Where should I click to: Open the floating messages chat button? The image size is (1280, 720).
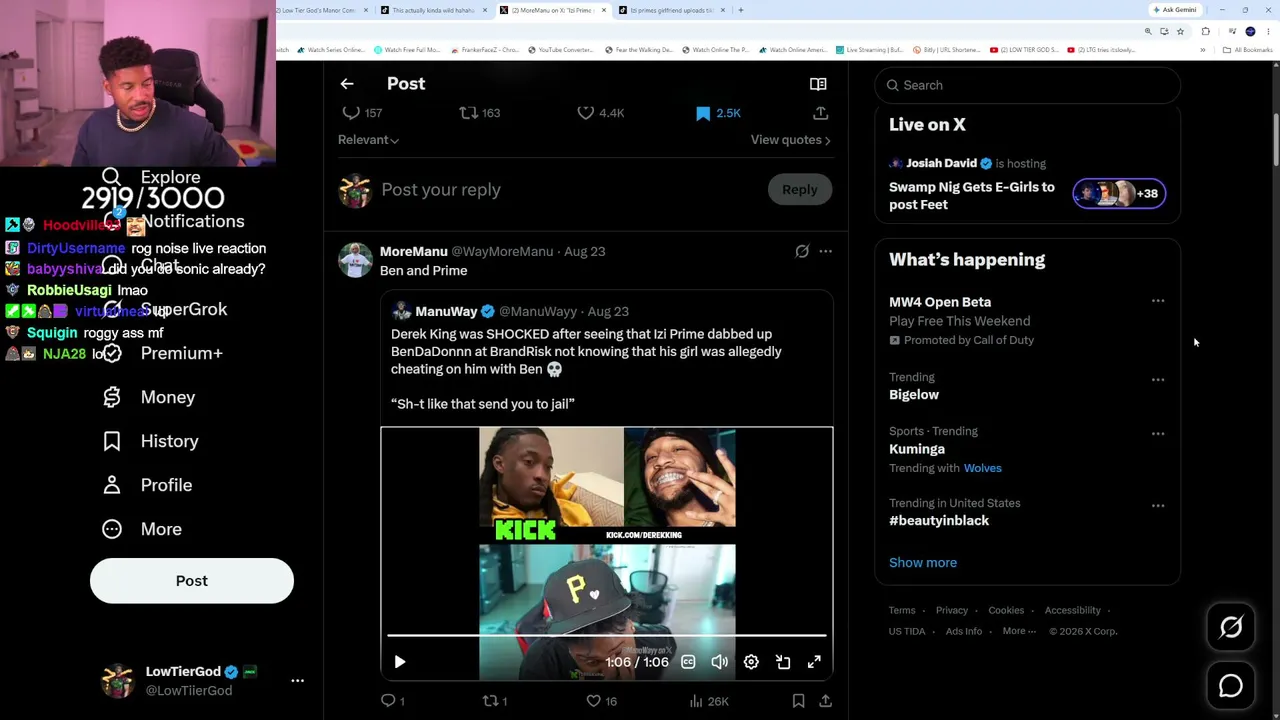click(1231, 686)
